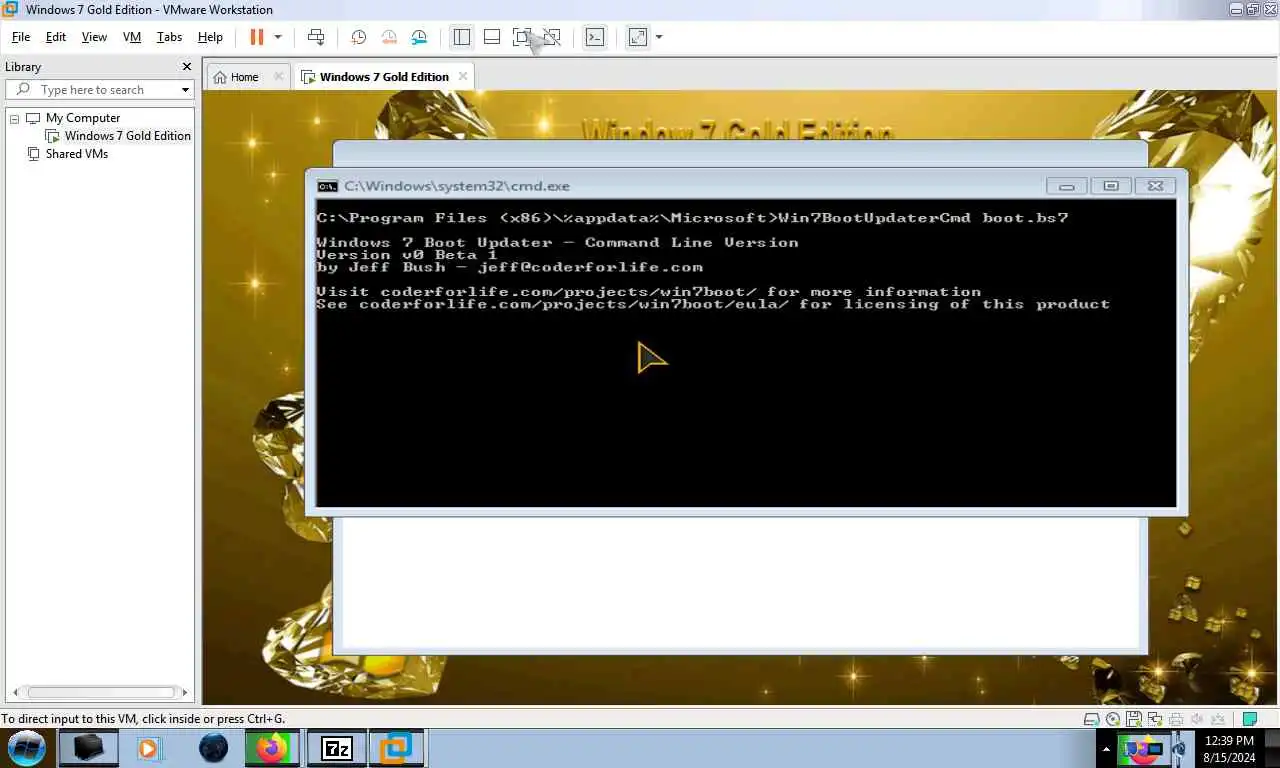Open the Windows Start button
The image size is (1280, 768).
tap(27, 748)
